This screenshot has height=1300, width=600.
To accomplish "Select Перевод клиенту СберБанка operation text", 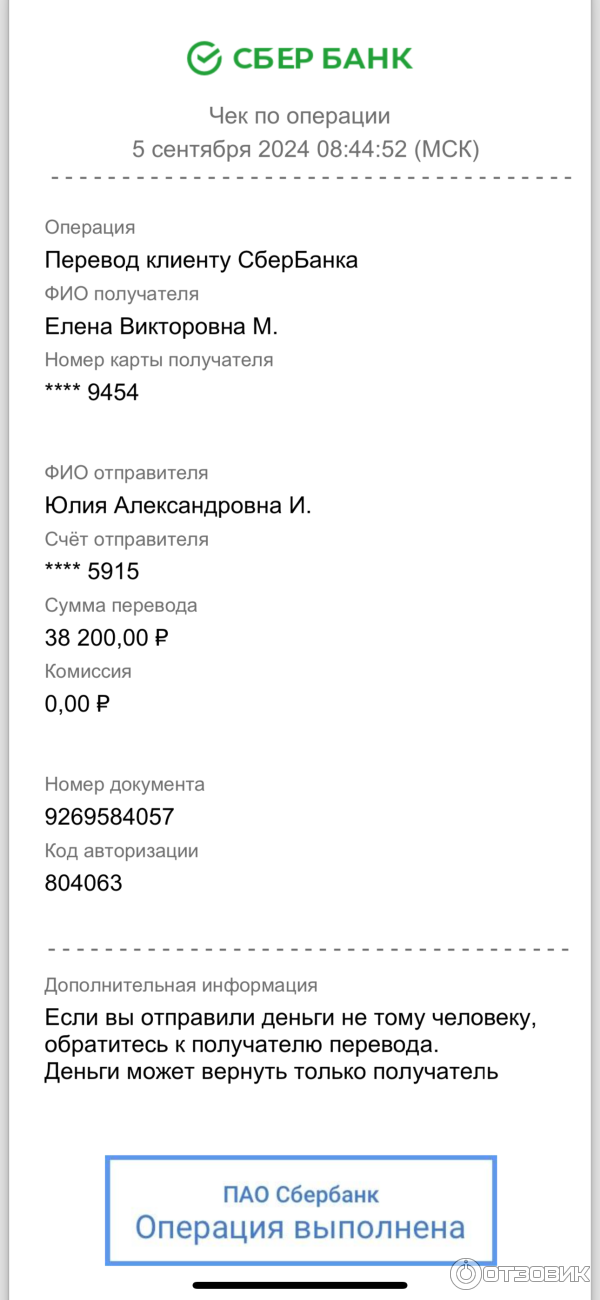I will coord(201,260).
